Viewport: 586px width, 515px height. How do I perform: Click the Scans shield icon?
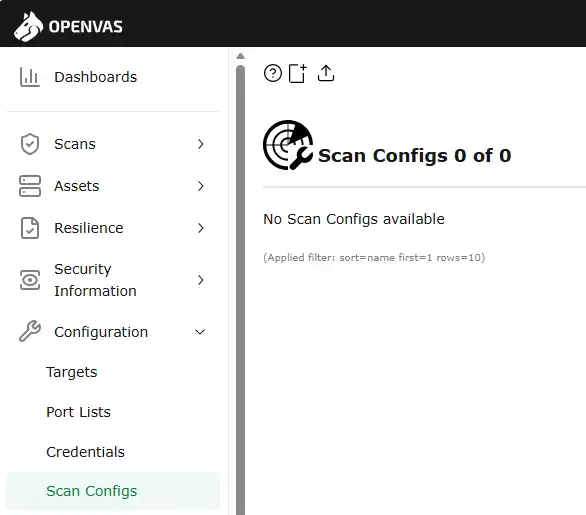[x=30, y=144]
